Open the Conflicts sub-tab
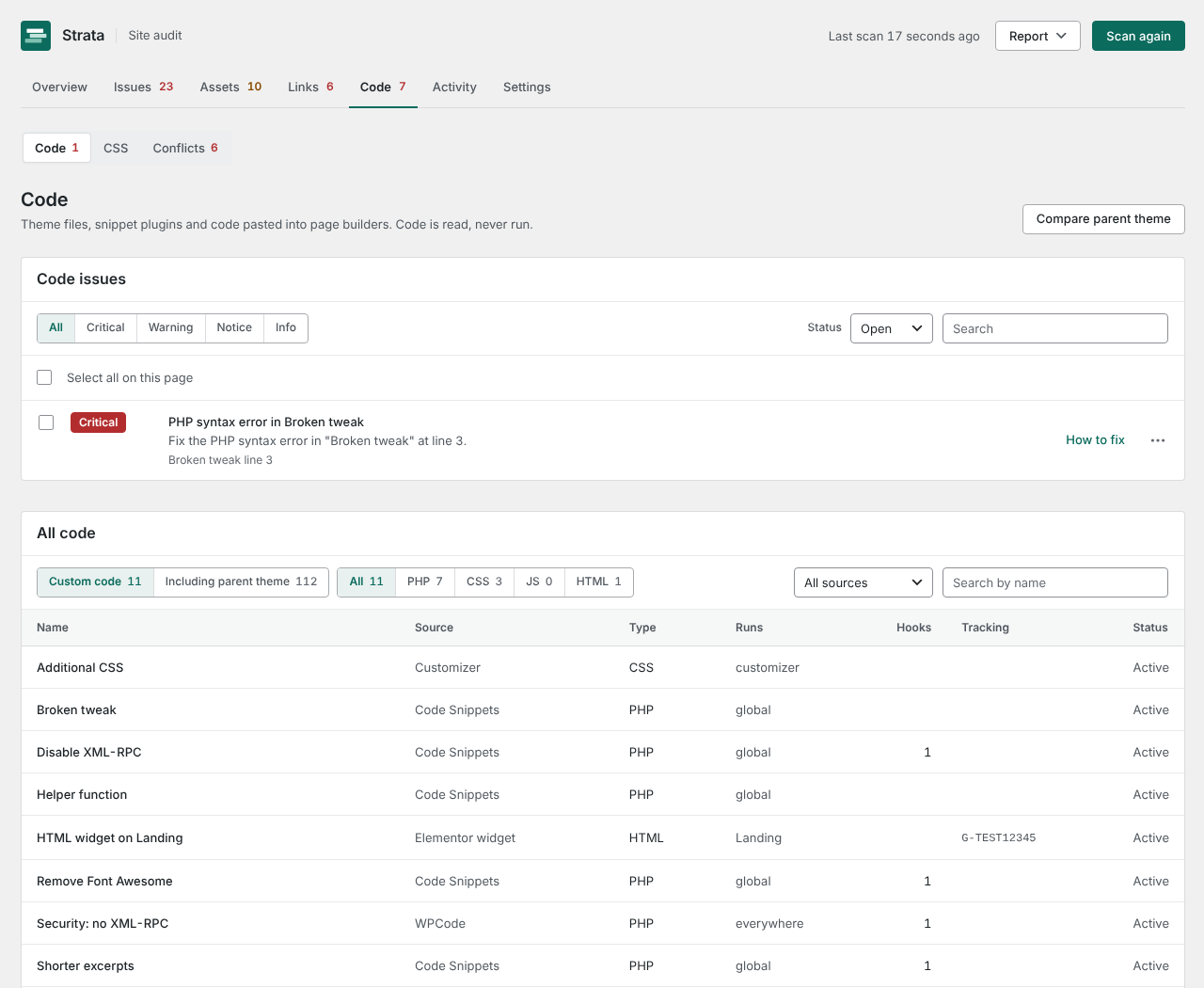The image size is (1204, 988). point(185,148)
